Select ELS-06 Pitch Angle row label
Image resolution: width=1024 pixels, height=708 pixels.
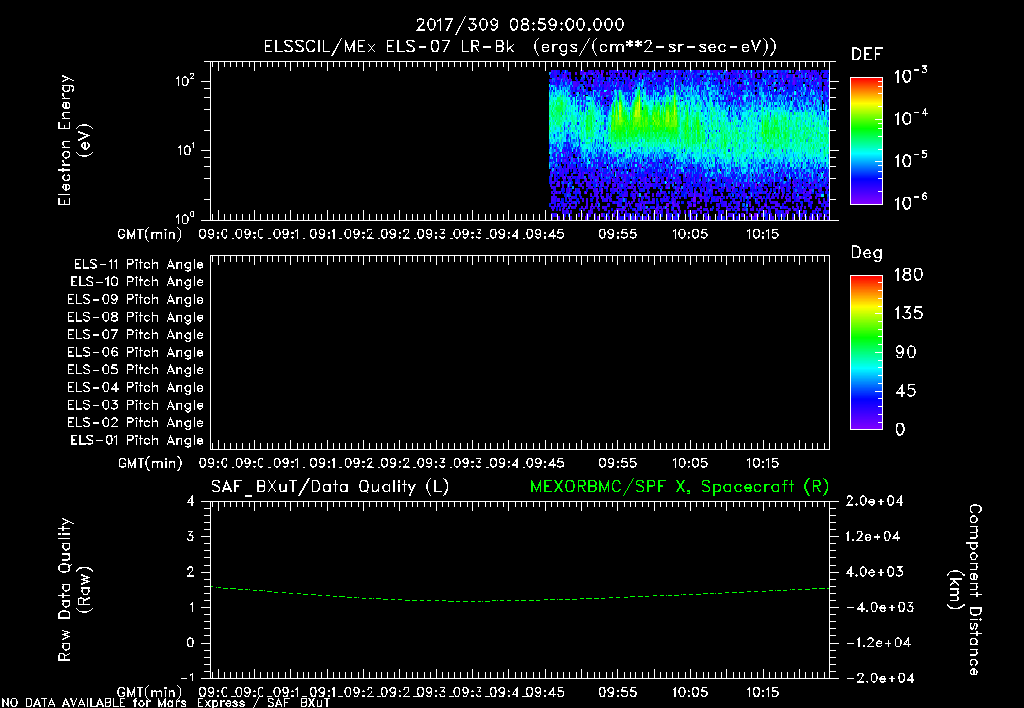[x=135, y=353]
